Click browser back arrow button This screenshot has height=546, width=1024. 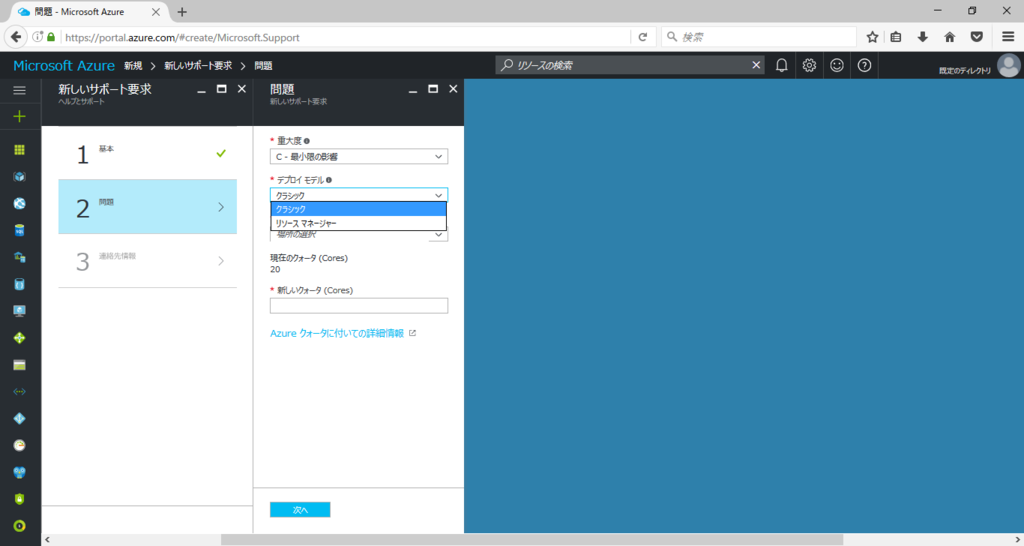point(16,37)
